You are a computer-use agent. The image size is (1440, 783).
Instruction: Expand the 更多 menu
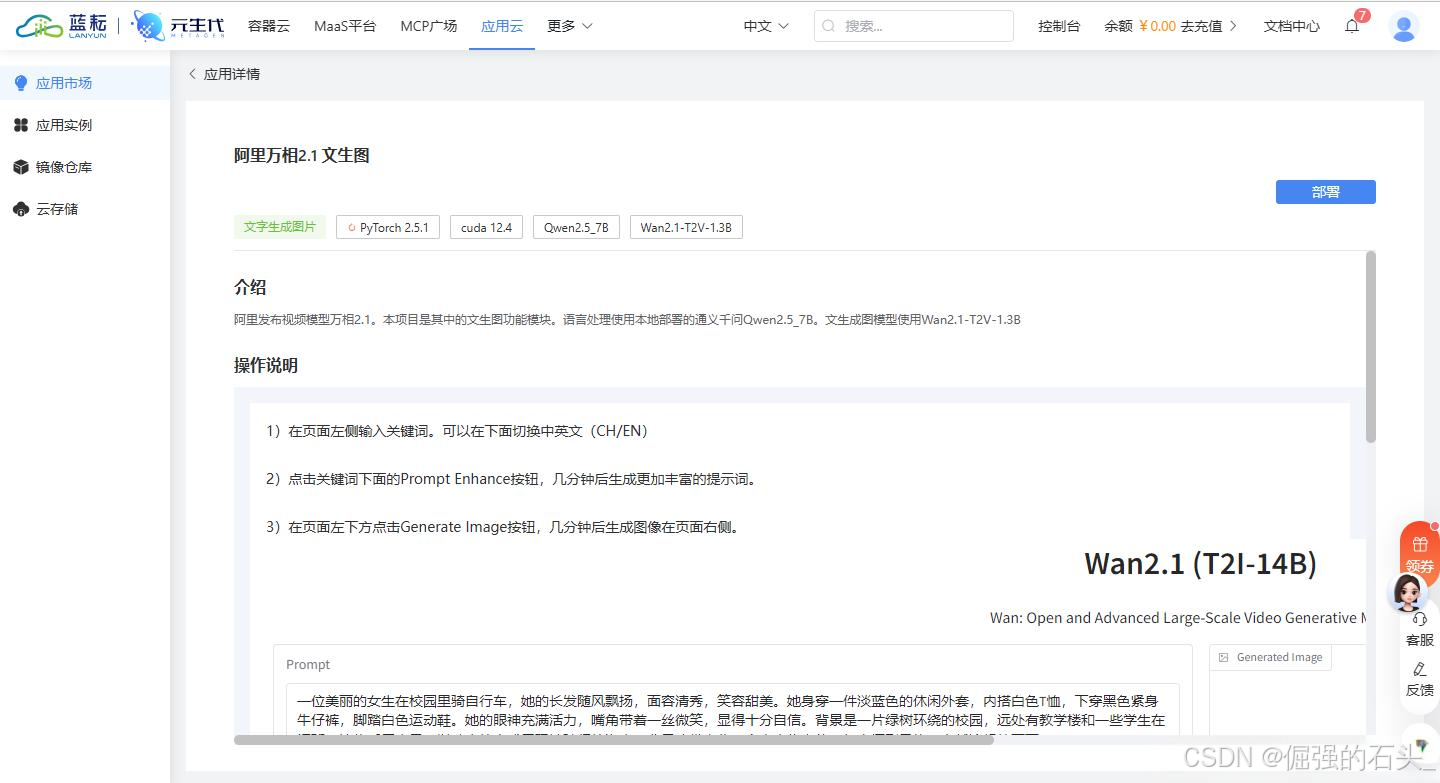click(570, 26)
